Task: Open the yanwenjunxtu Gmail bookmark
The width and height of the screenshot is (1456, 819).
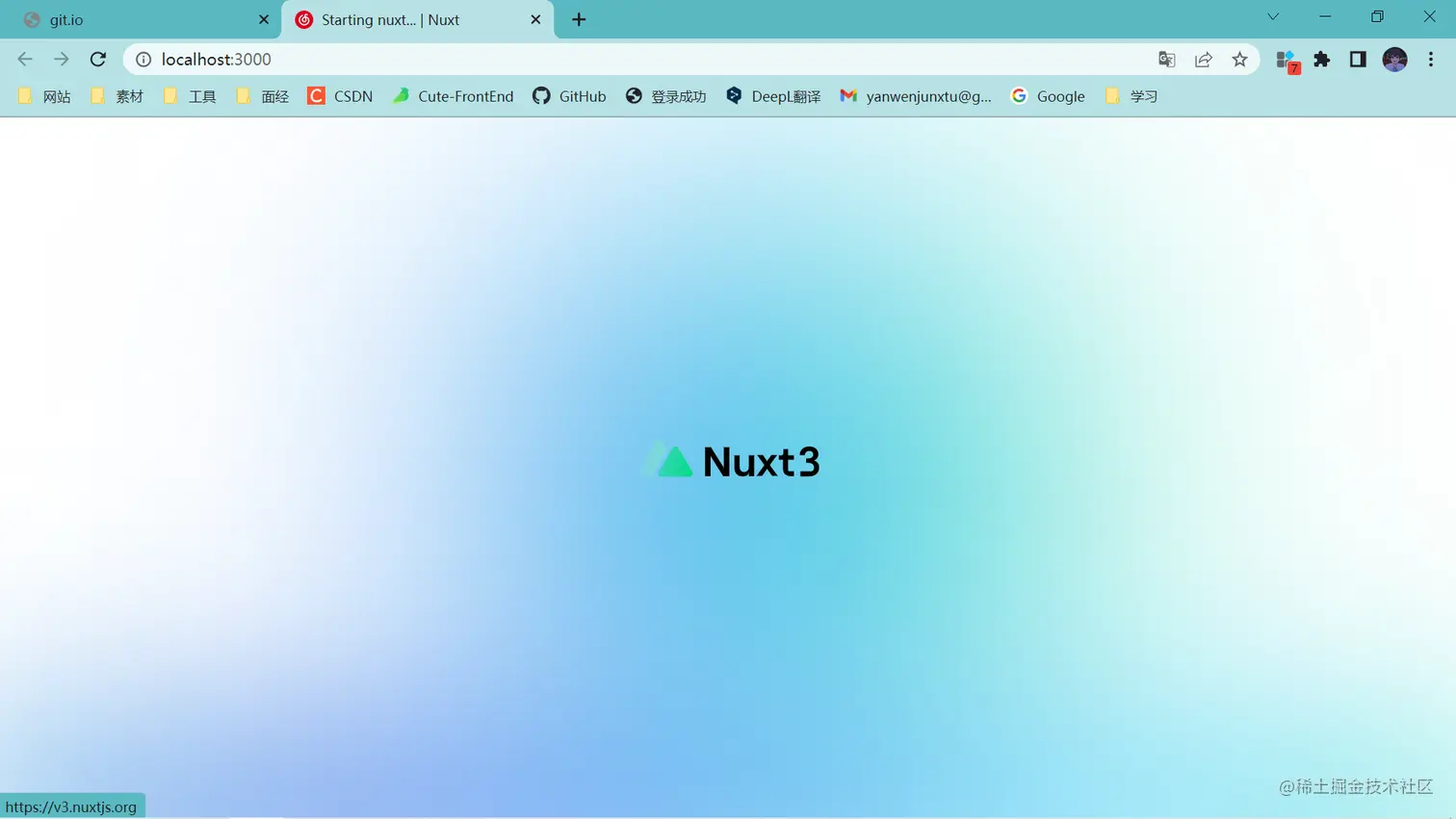Action: click(916, 96)
